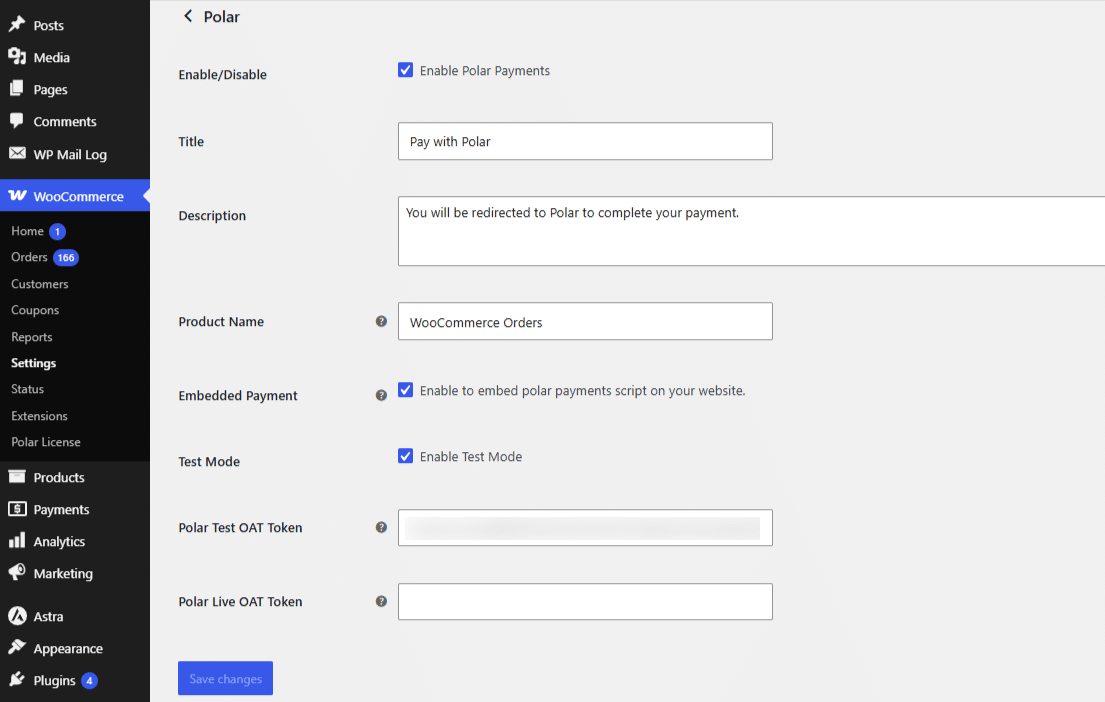Toggle the Enable Polar Payments checkbox
Screen dimensions: 1105x702
coord(405,70)
